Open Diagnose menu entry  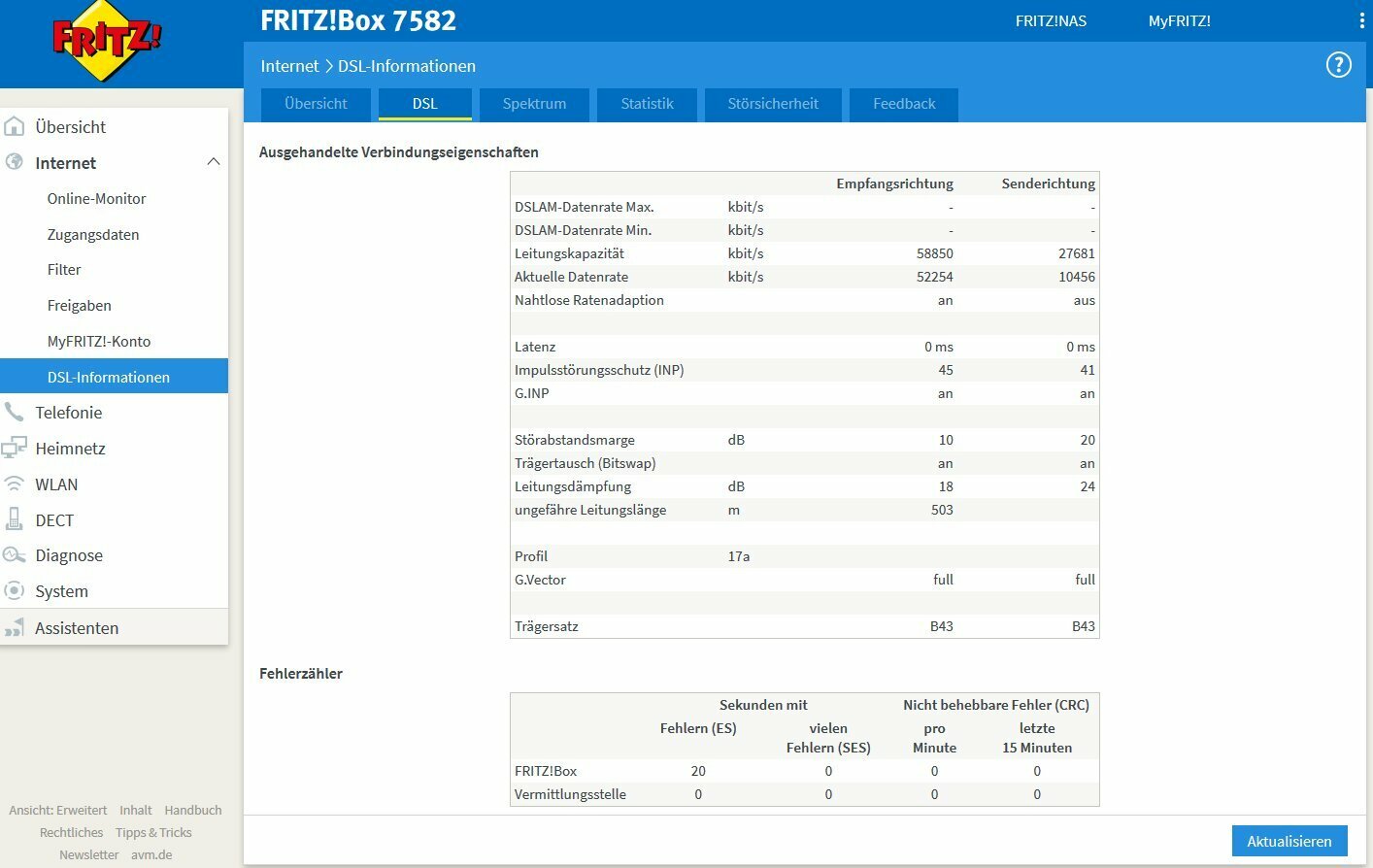pyautogui.click(x=69, y=555)
